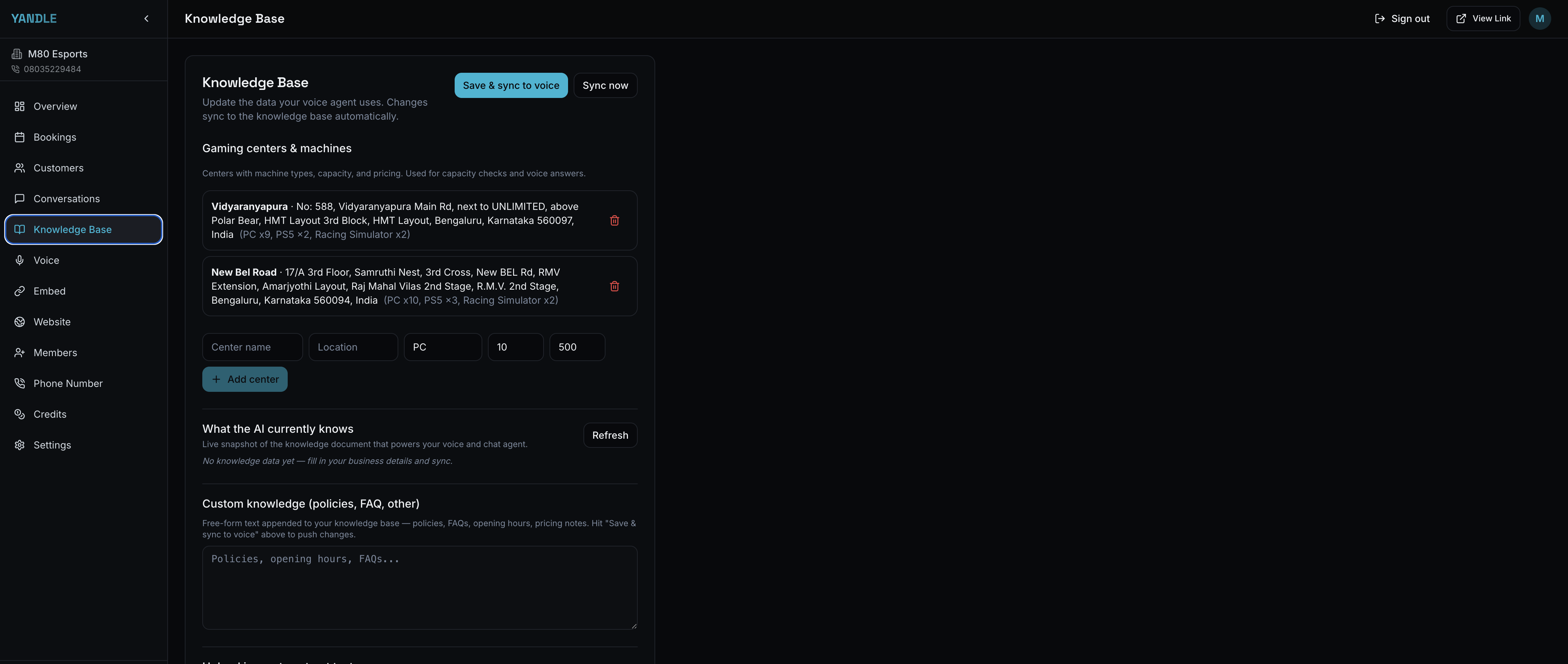The image size is (1568, 664).
Task: Open the Overview dashboard icon
Action: click(20, 106)
